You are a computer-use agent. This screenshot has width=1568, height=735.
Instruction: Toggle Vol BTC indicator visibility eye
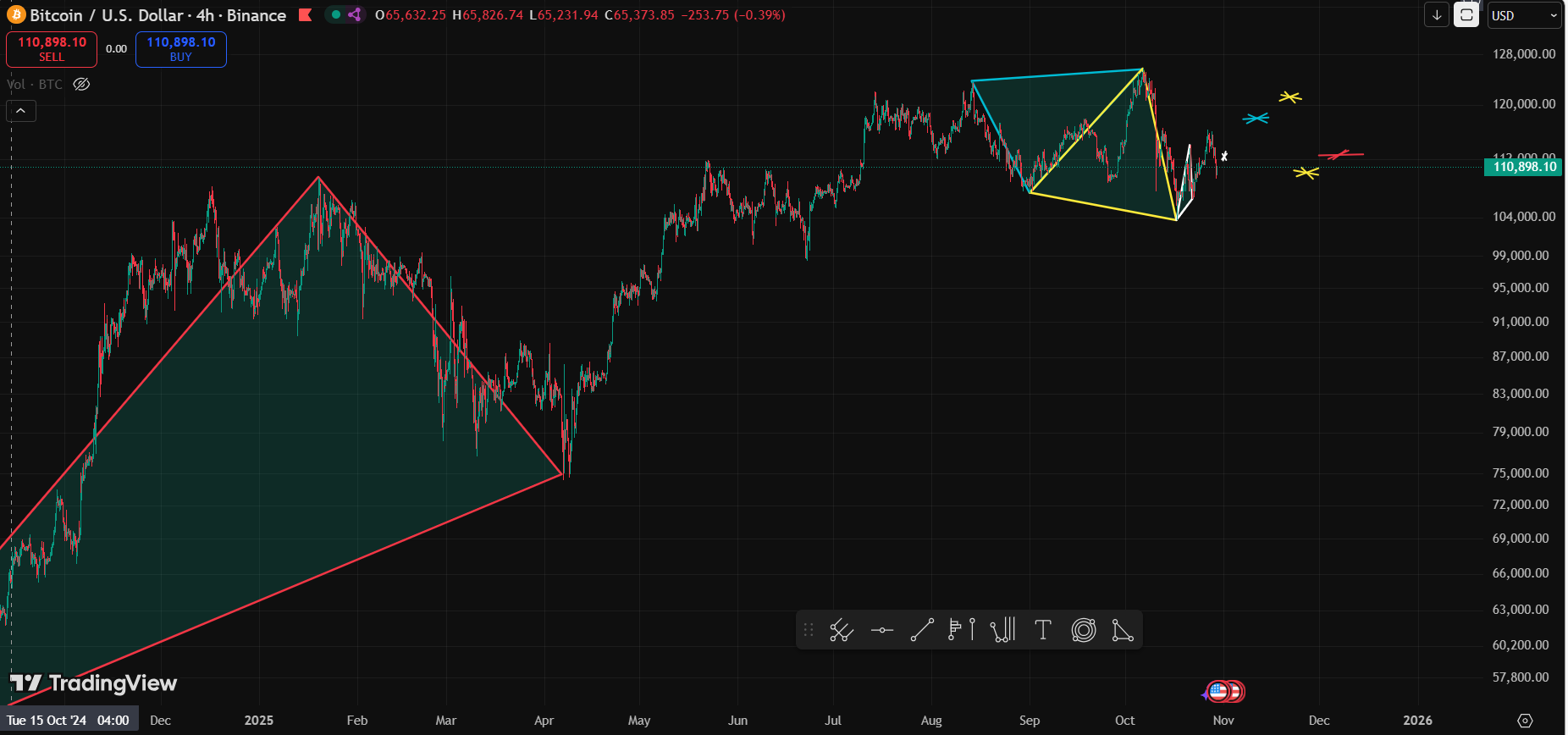pos(81,84)
